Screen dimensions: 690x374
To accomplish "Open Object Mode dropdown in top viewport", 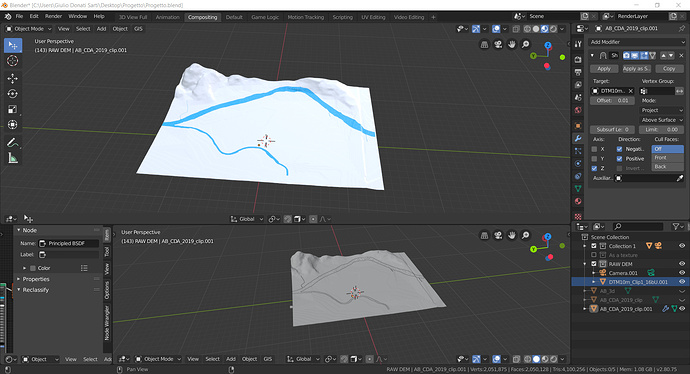I will [29, 29].
